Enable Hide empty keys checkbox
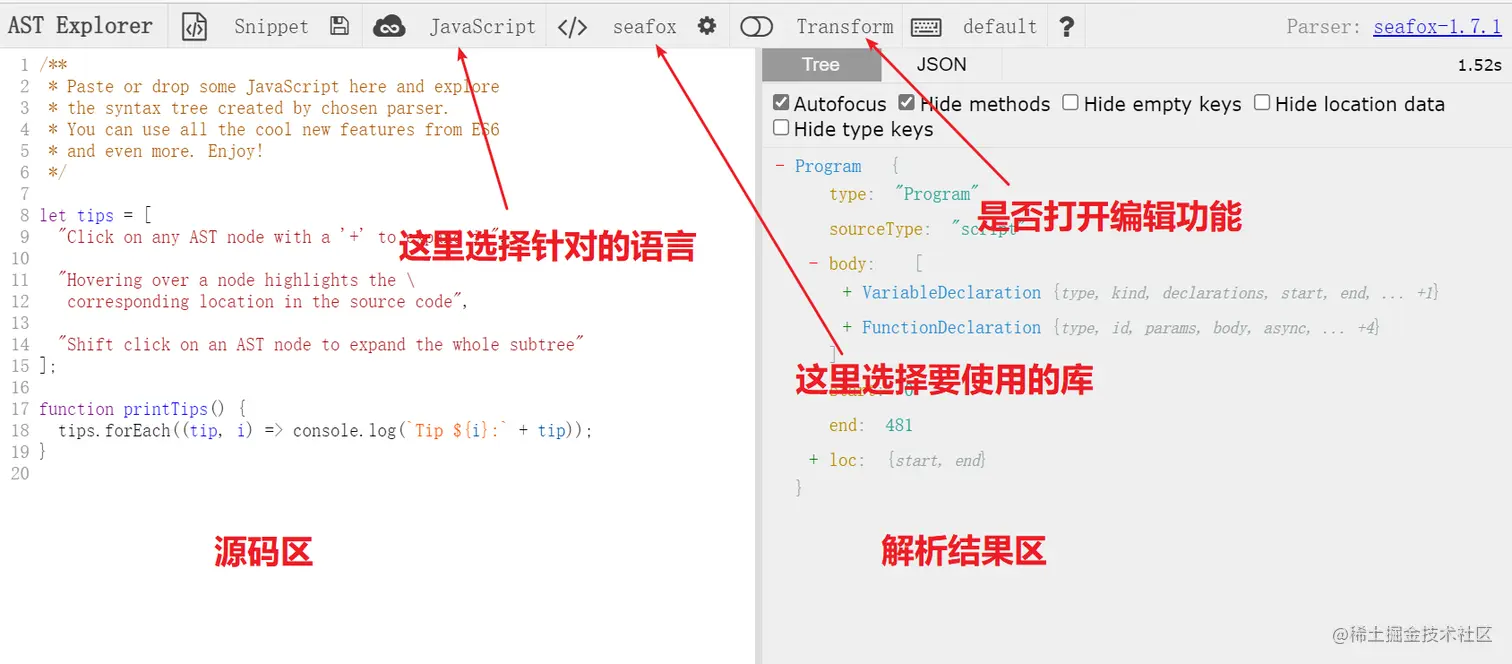The width and height of the screenshot is (1512, 664). coord(1071,103)
